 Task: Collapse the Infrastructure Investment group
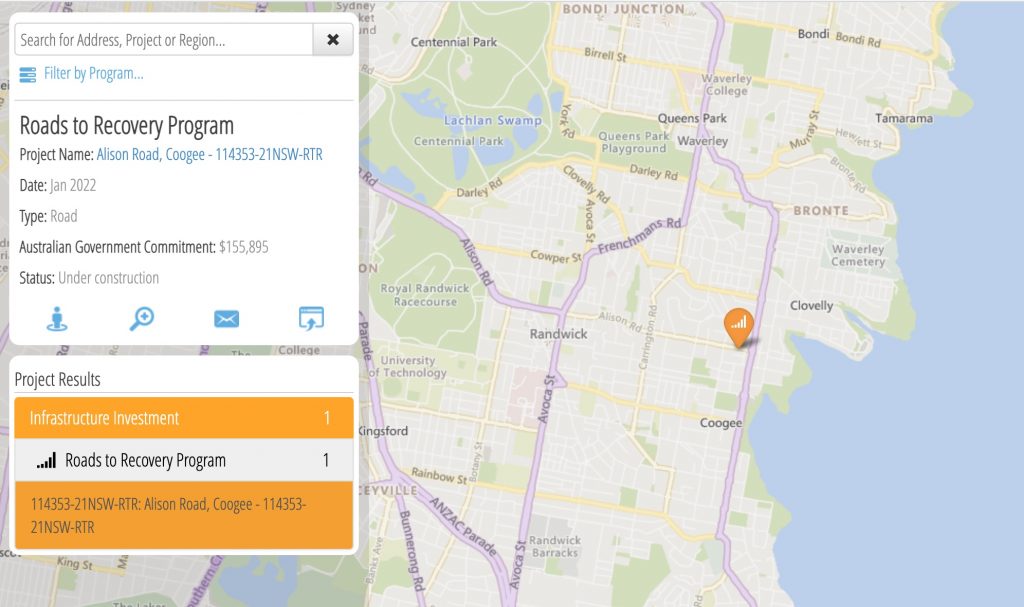(184, 418)
